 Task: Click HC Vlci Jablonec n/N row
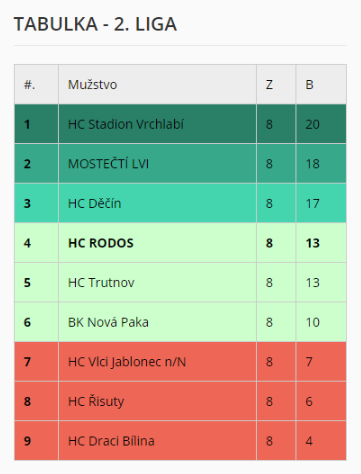pos(180,362)
